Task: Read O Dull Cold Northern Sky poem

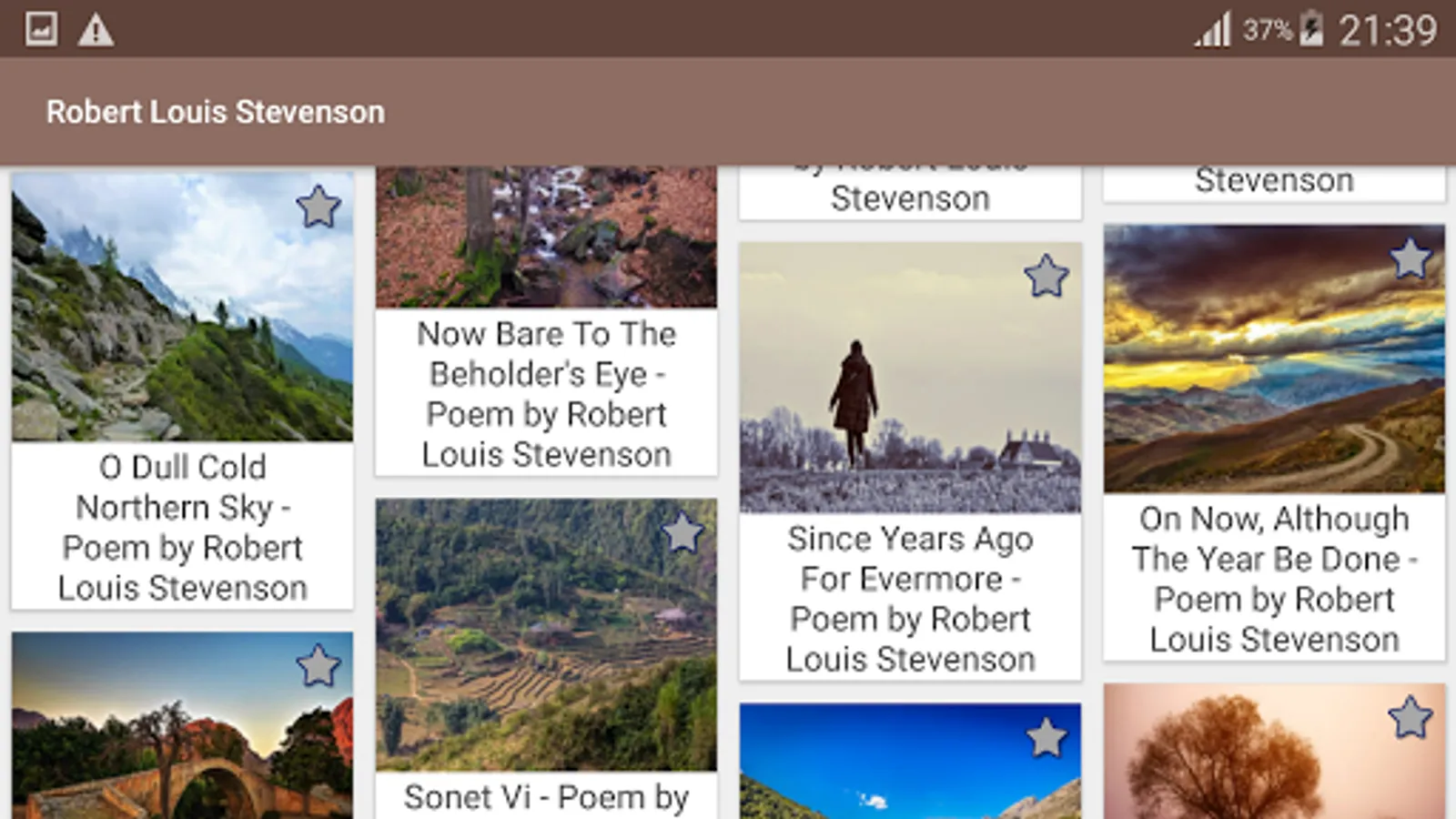Action: tap(182, 527)
